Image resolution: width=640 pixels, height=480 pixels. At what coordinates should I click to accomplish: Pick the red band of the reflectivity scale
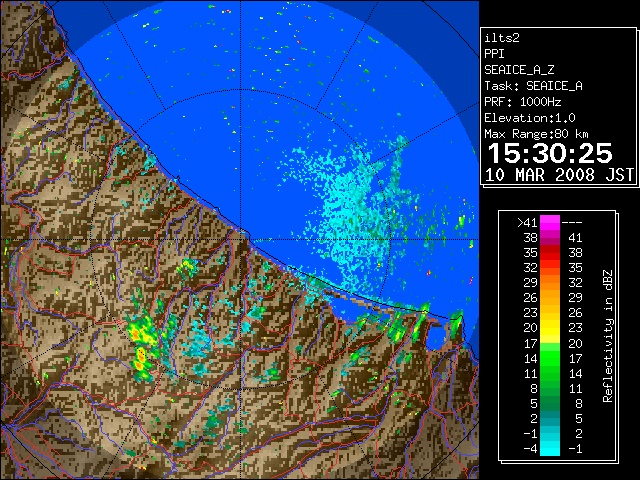coord(550,252)
